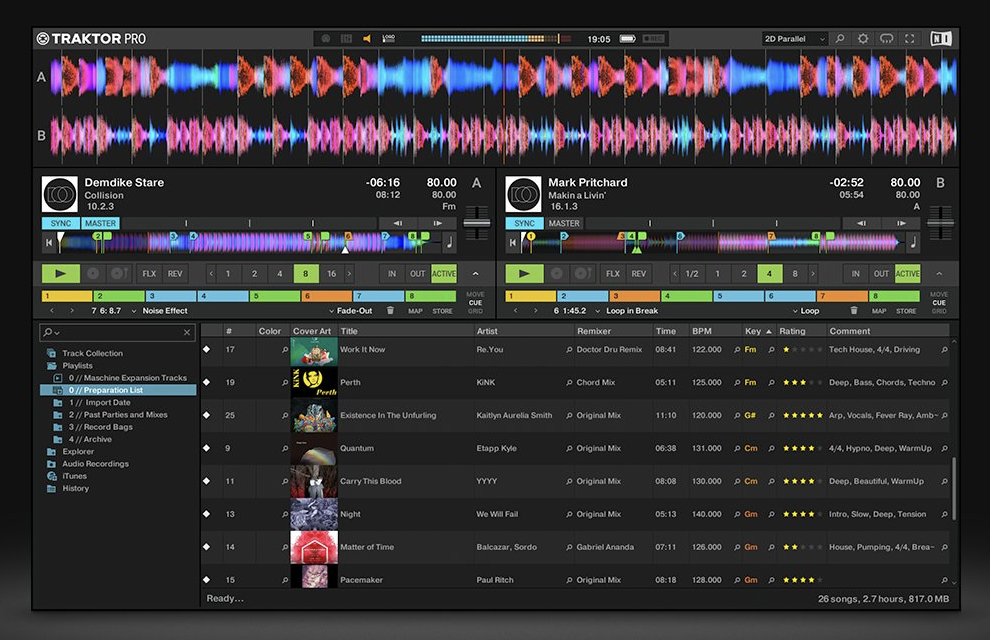The width and height of the screenshot is (990, 640).
Task: Toggle MASTER on Deck A
Action: point(100,223)
